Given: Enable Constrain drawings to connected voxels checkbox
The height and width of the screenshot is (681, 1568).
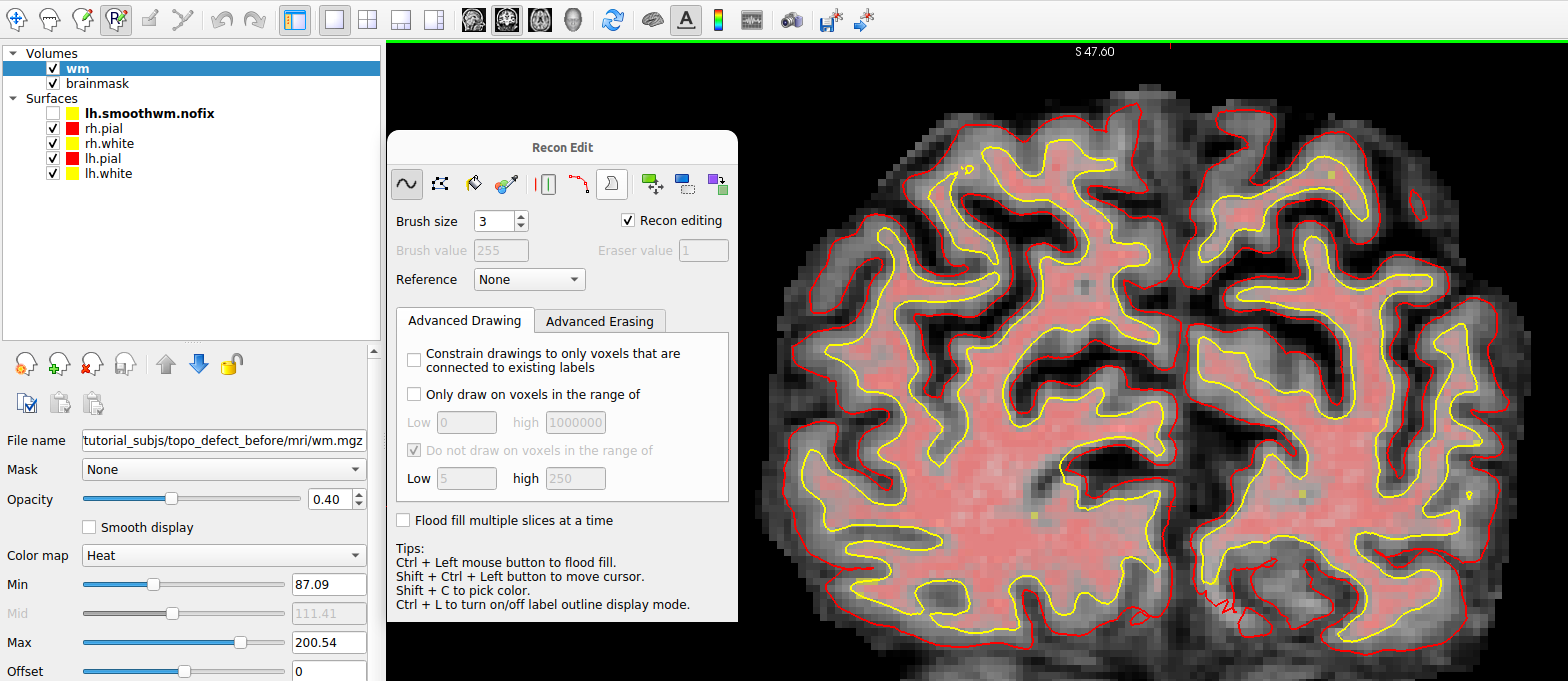Looking at the screenshot, I should click(414, 360).
